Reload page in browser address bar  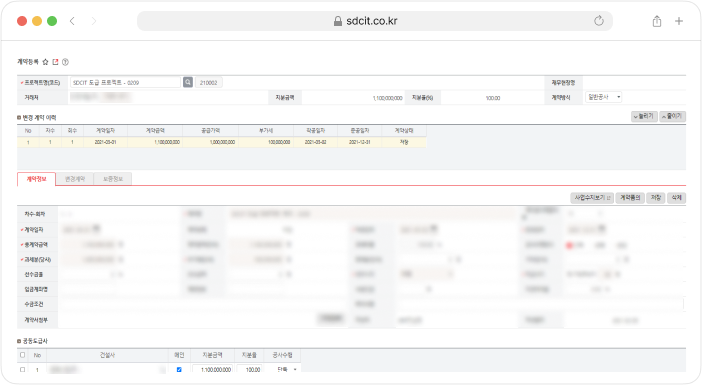coord(599,21)
